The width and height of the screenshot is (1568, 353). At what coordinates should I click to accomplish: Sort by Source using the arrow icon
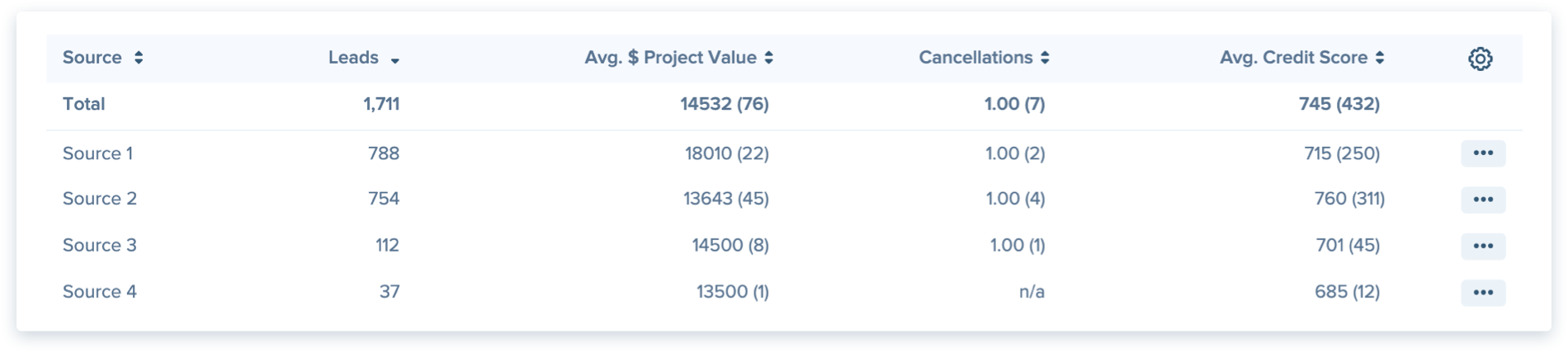139,58
